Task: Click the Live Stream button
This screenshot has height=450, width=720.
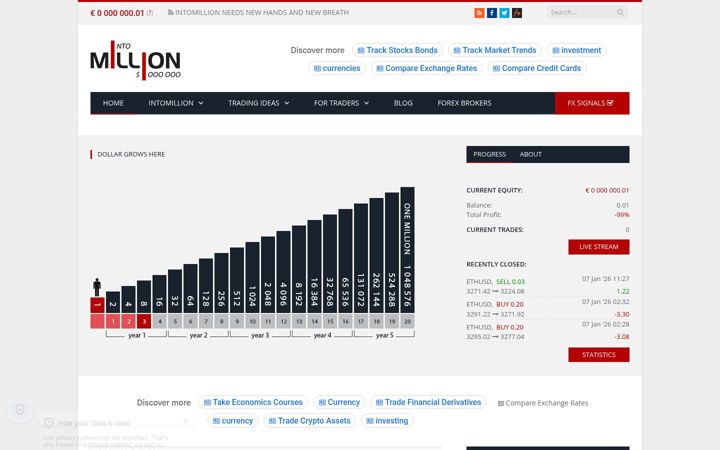Action: tap(599, 247)
